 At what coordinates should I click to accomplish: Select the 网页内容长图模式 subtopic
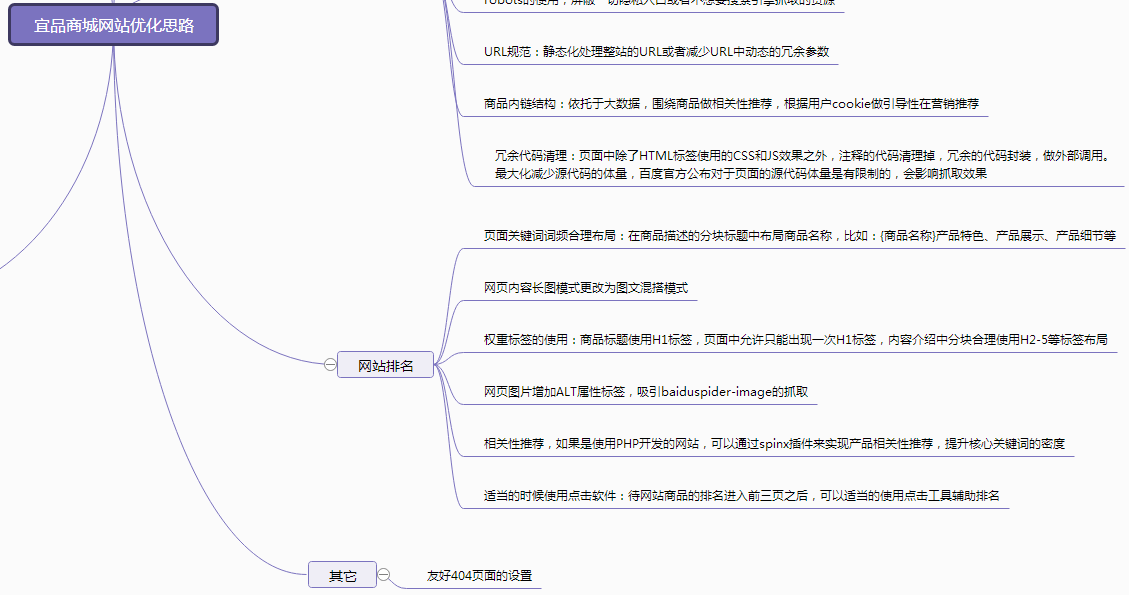coord(585,288)
